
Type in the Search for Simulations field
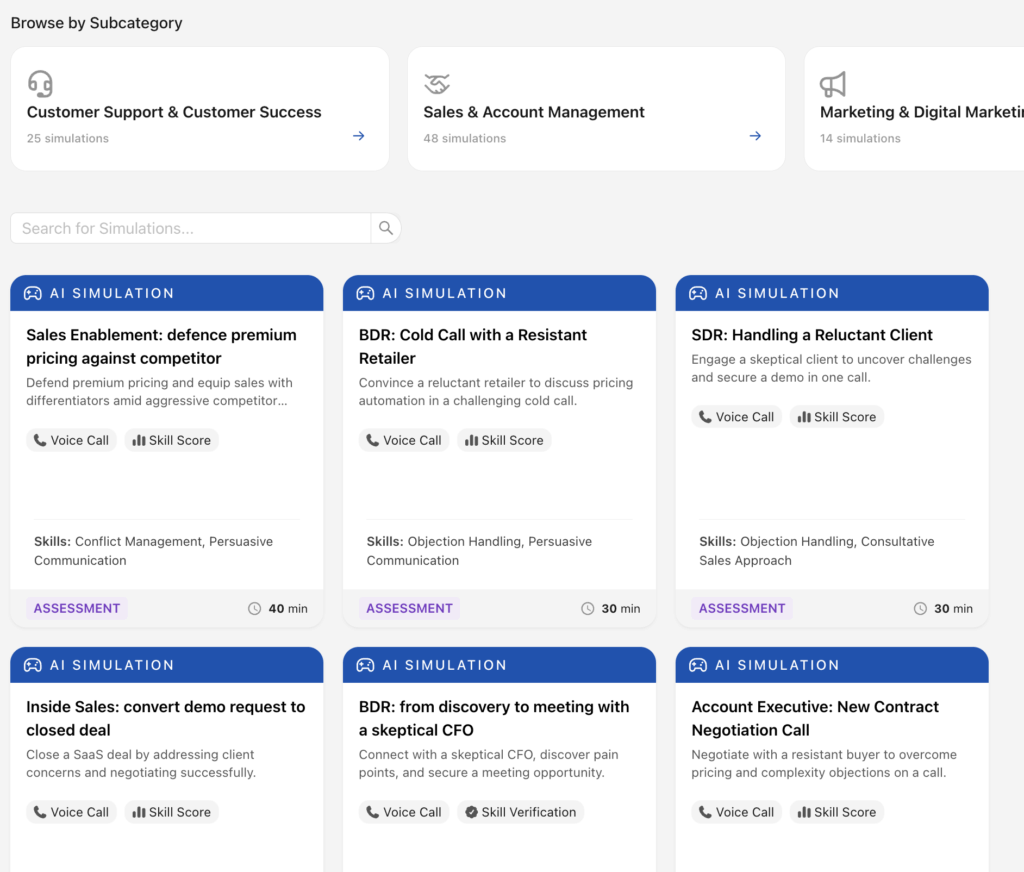point(190,228)
